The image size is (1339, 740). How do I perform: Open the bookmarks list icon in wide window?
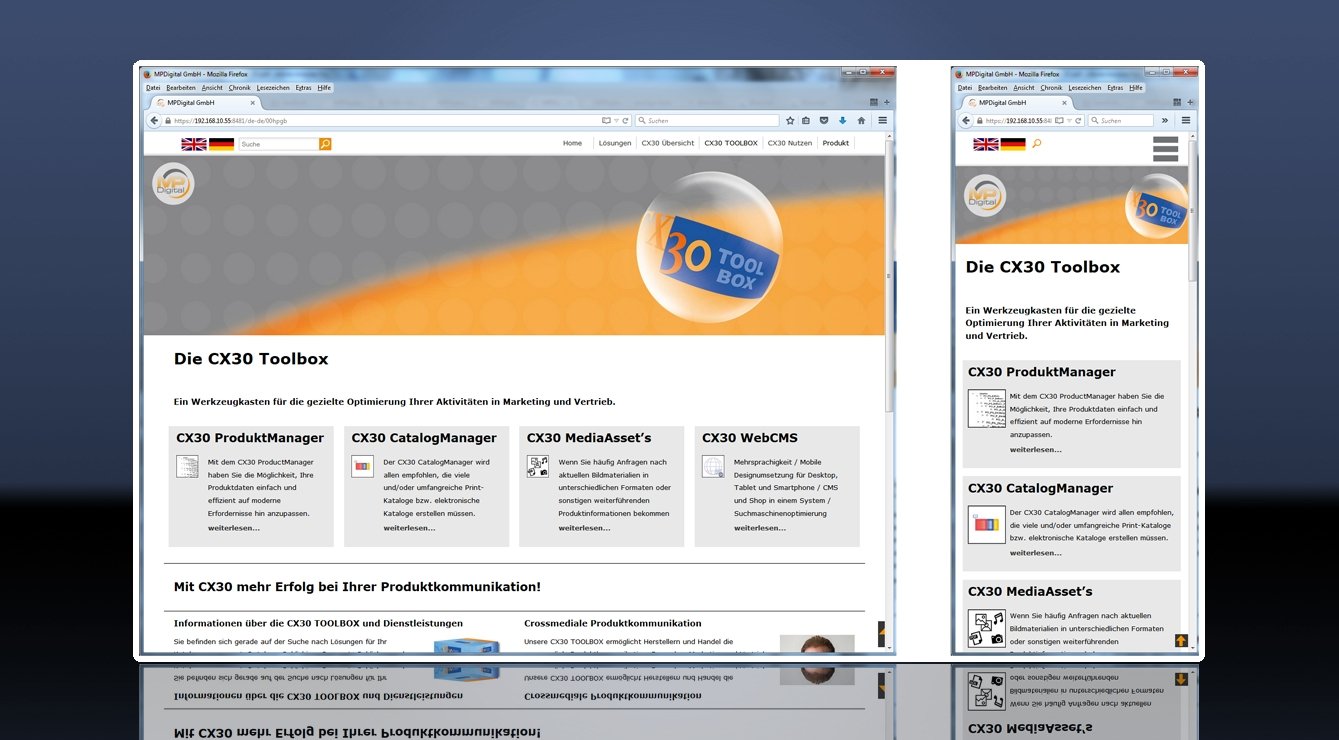click(806, 120)
